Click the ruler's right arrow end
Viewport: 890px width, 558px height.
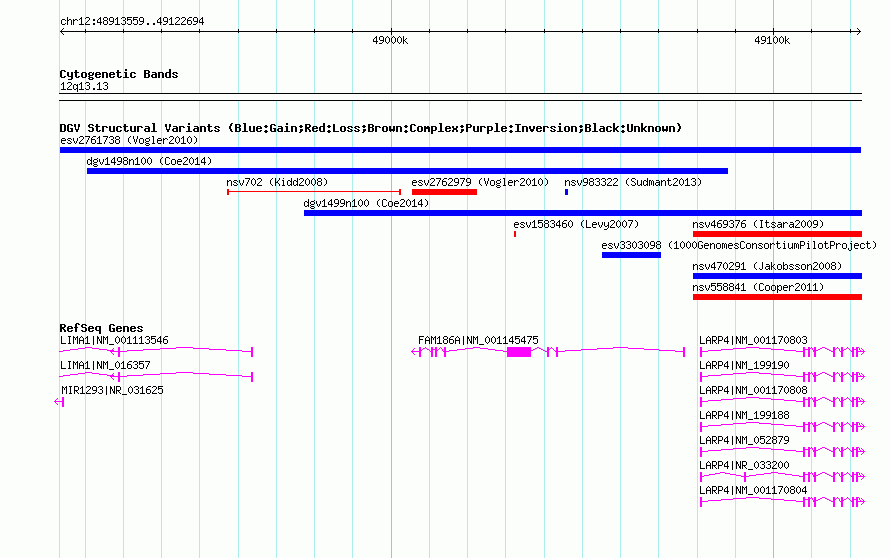pos(859,32)
